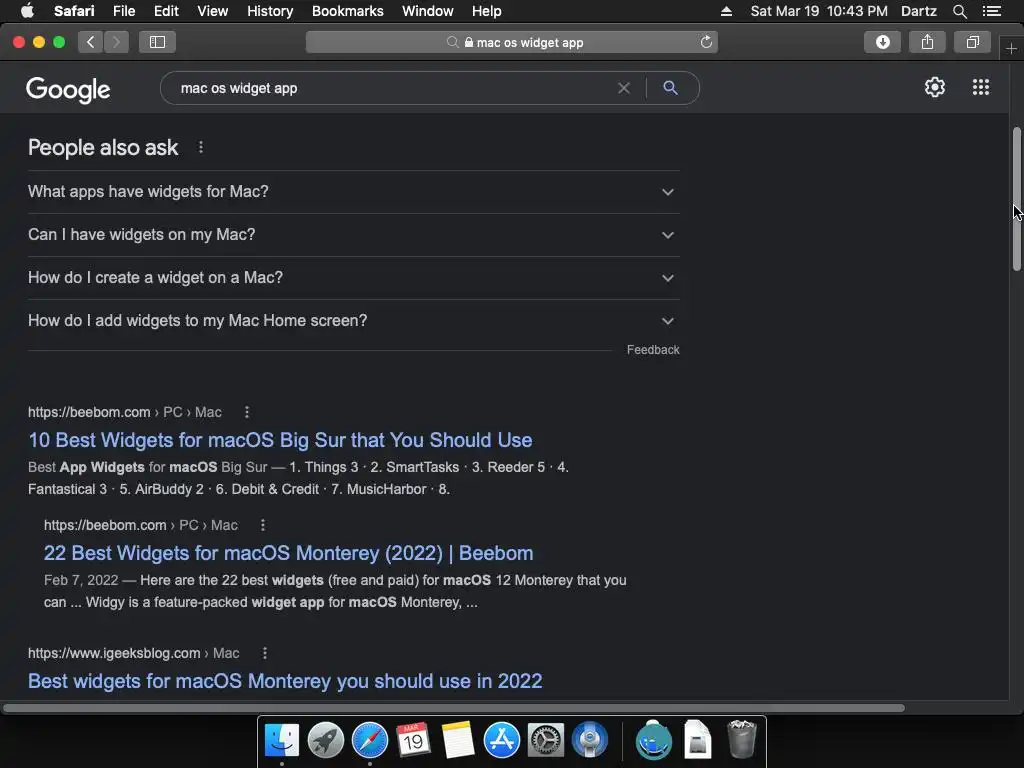
Task: Expand "Can I have widgets on my Mac?"
Action: pyautogui.click(x=353, y=235)
